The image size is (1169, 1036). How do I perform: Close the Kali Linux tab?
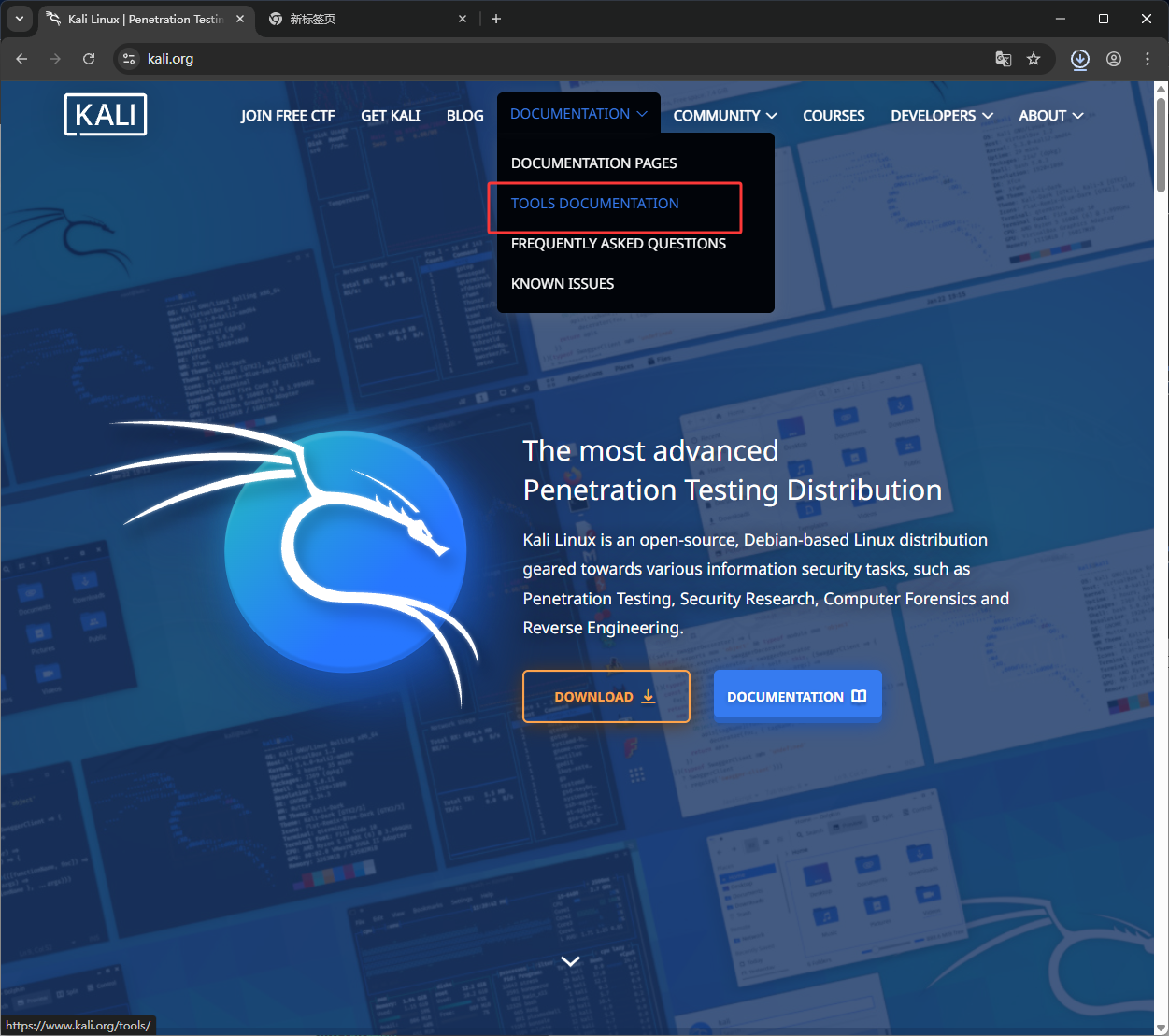(240, 19)
